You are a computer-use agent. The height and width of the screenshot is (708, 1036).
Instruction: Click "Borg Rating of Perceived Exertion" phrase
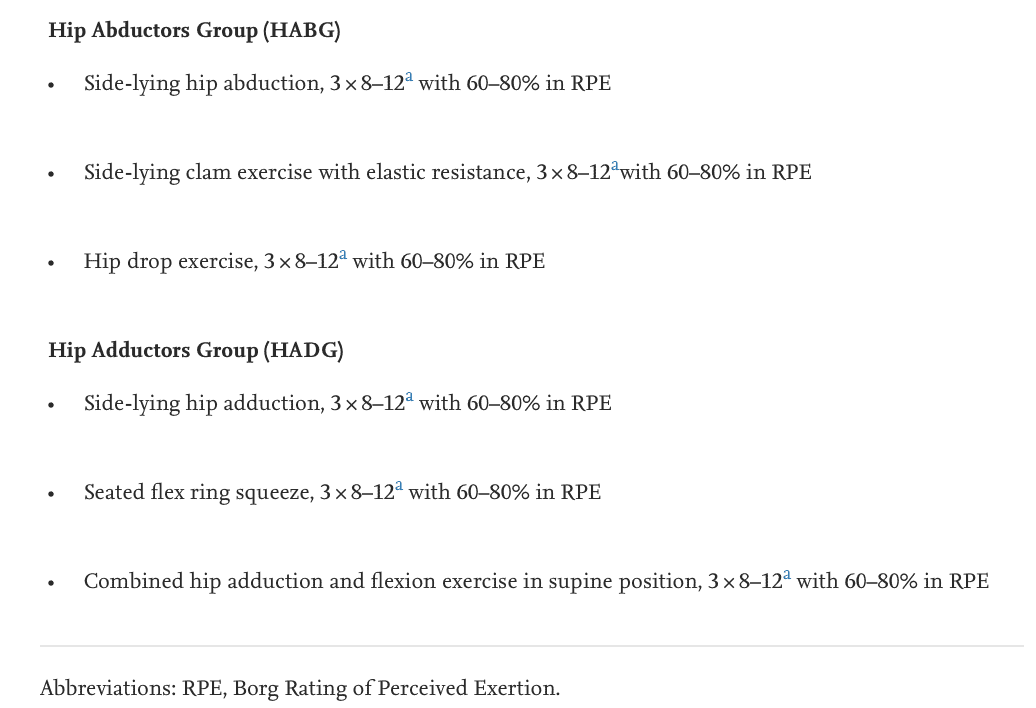(394, 689)
